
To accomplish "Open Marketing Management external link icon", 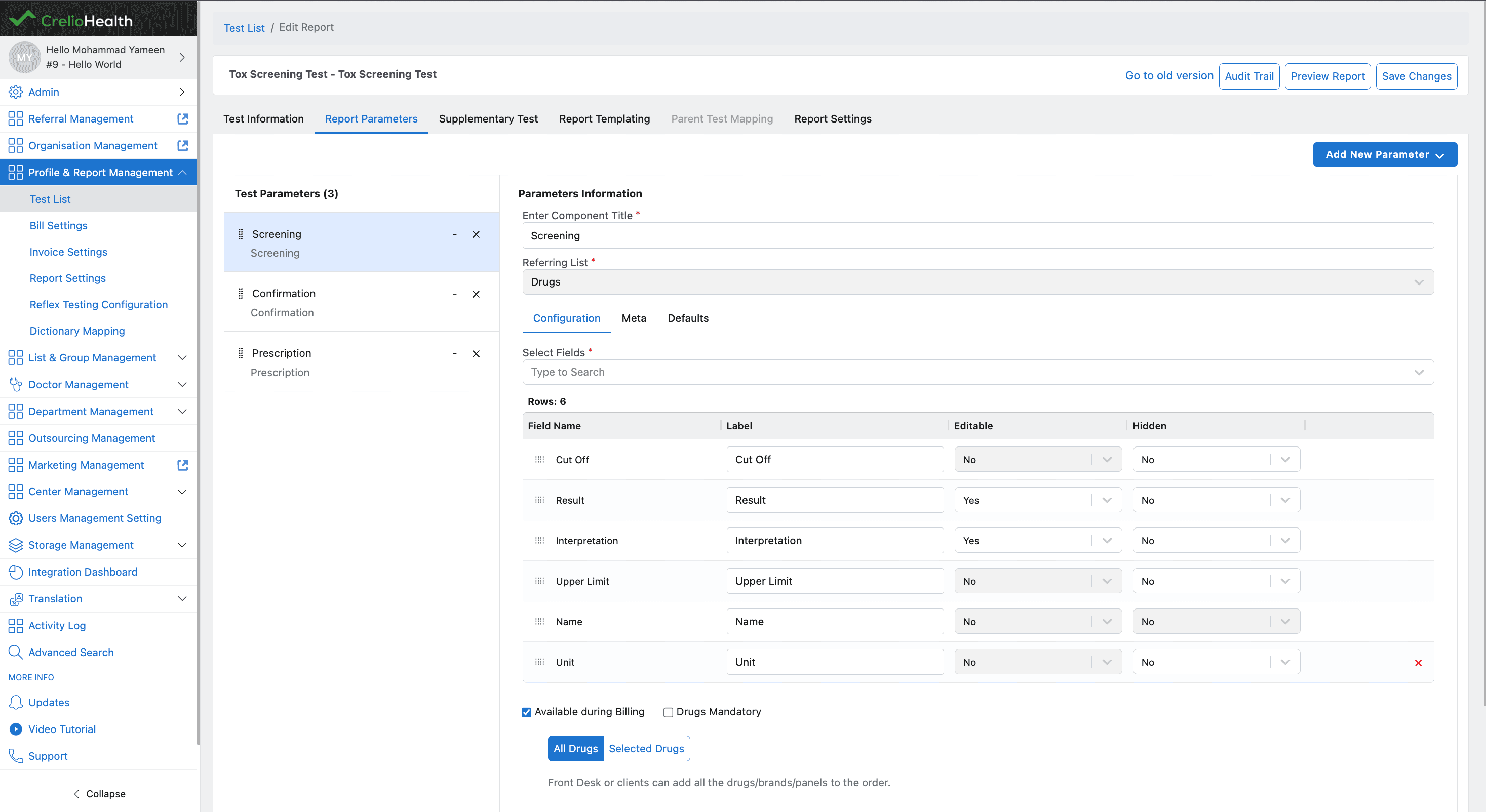I will (x=183, y=465).
